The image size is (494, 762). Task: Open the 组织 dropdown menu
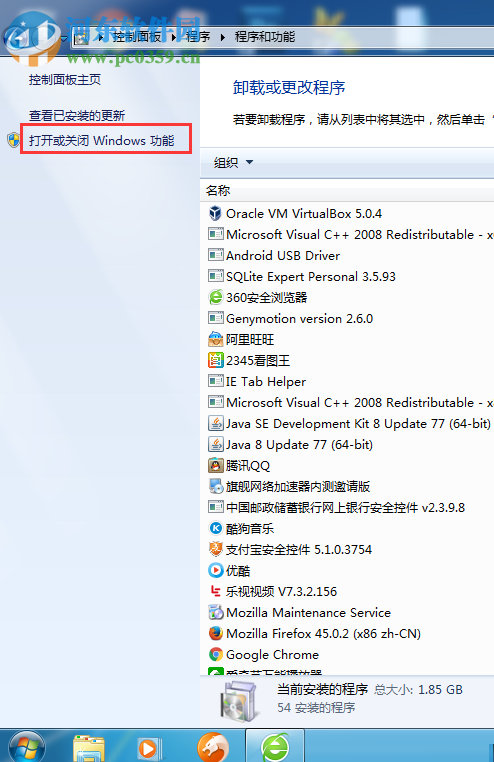tap(234, 162)
